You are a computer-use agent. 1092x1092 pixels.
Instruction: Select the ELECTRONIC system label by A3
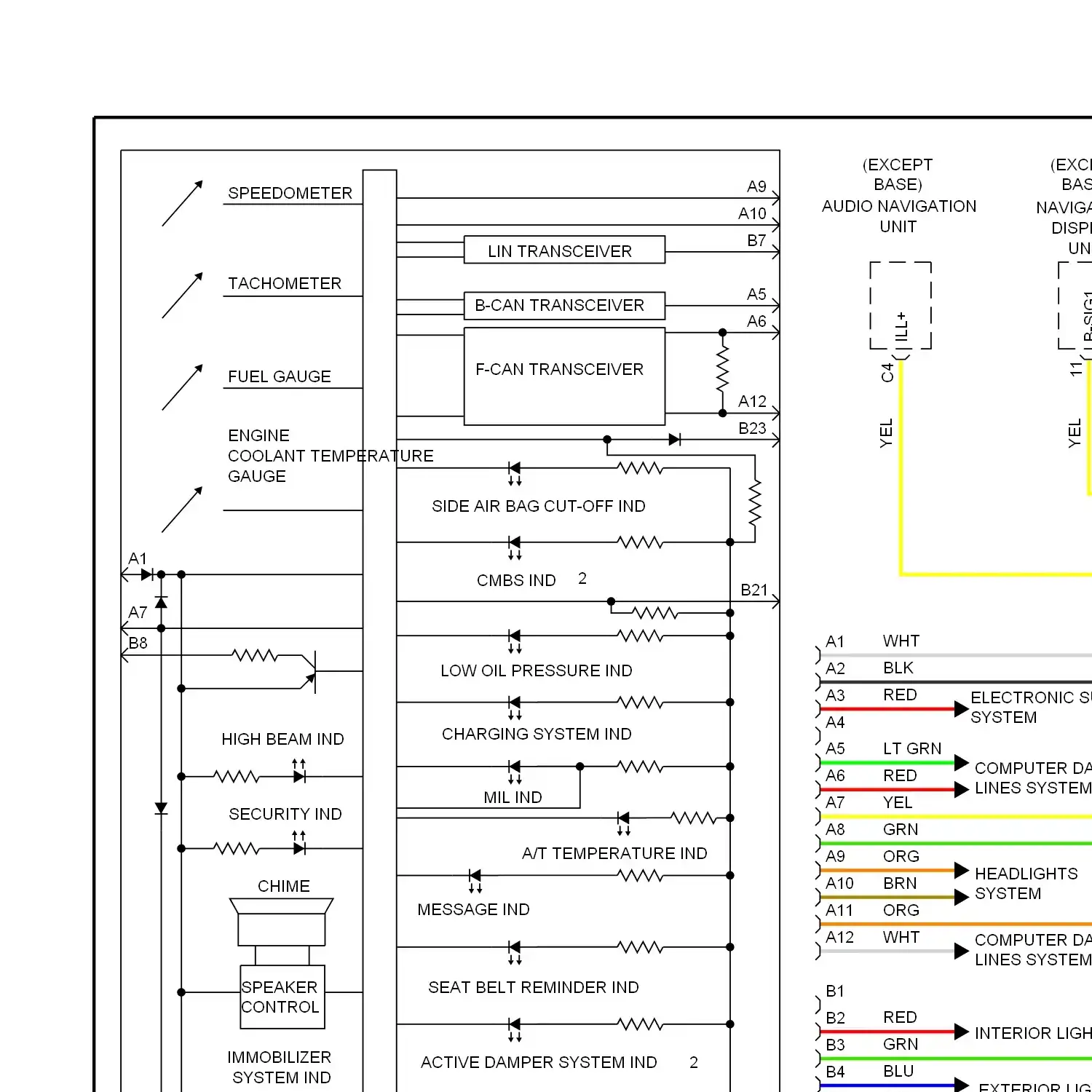pyautogui.click(x=1031, y=707)
